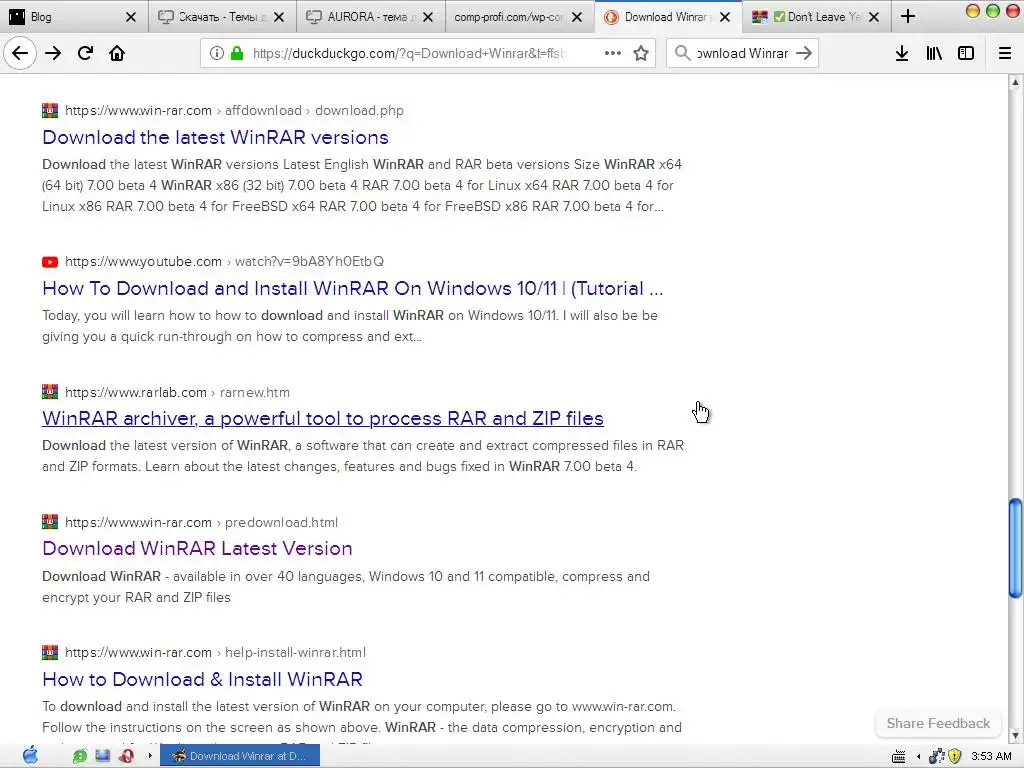Screen dimensions: 1024x768
Task: Toggle the sidebar view icon
Action: (966, 53)
